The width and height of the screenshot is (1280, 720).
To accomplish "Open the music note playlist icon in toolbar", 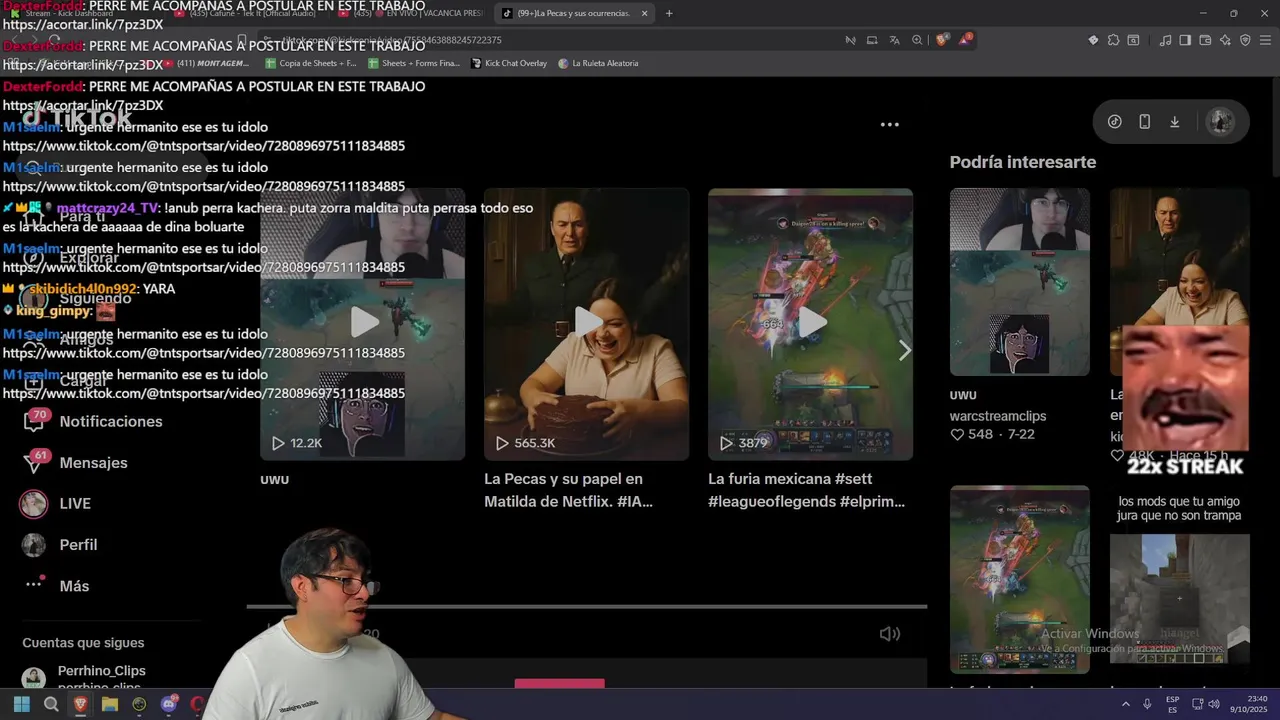I will point(1165,40).
